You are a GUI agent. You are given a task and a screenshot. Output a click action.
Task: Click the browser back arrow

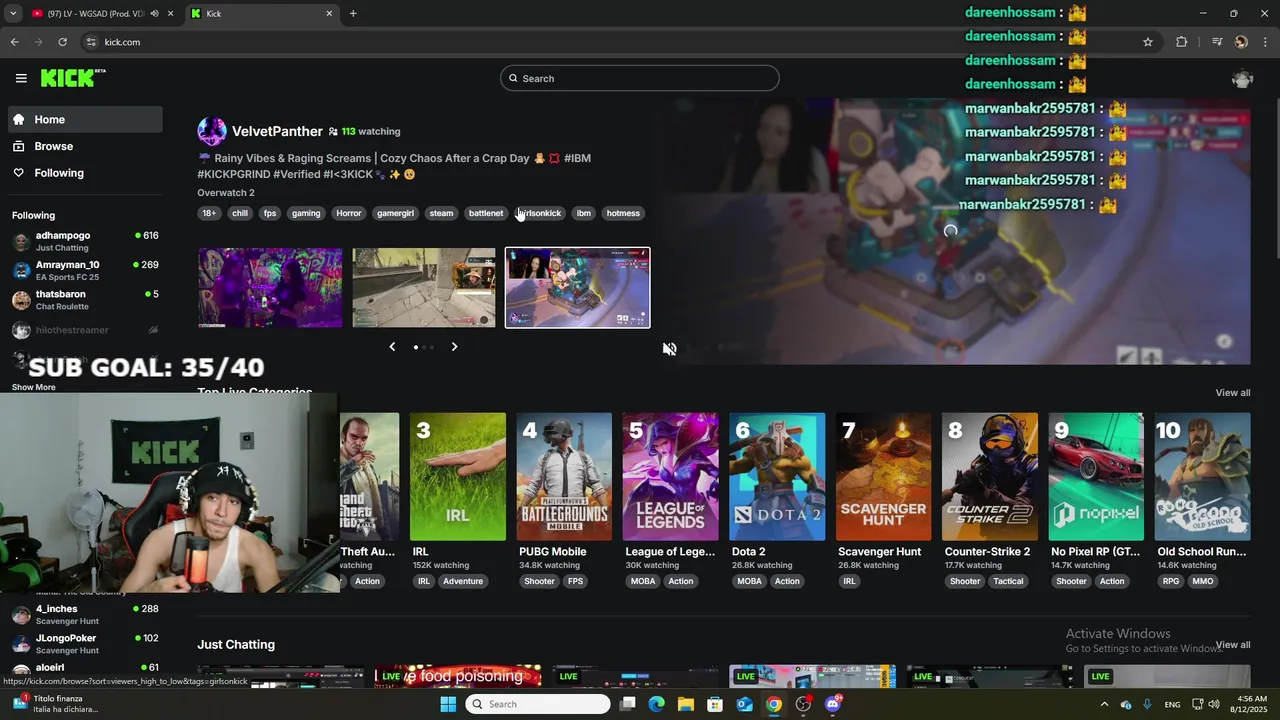pos(15,42)
